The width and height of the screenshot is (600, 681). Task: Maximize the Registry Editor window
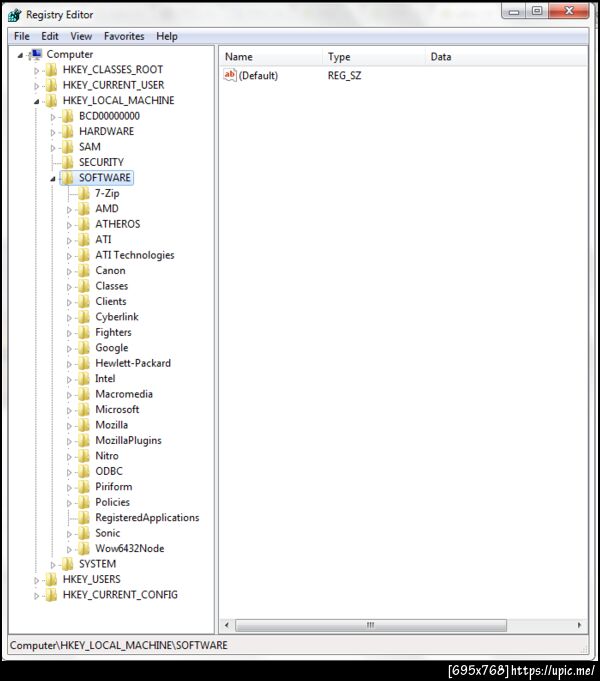[x=537, y=11]
